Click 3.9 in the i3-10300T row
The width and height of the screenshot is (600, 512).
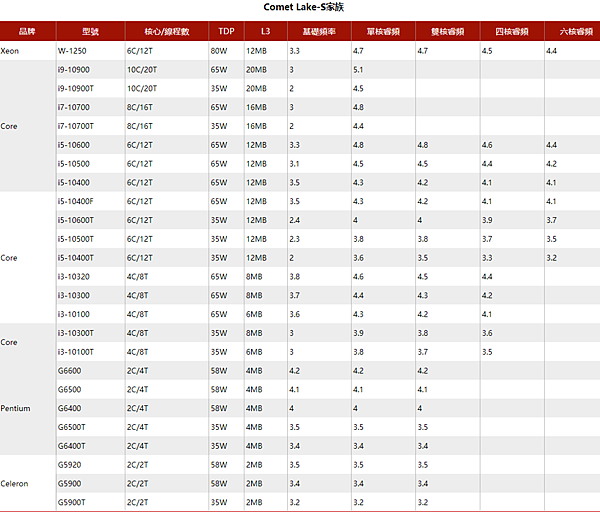(x=358, y=333)
